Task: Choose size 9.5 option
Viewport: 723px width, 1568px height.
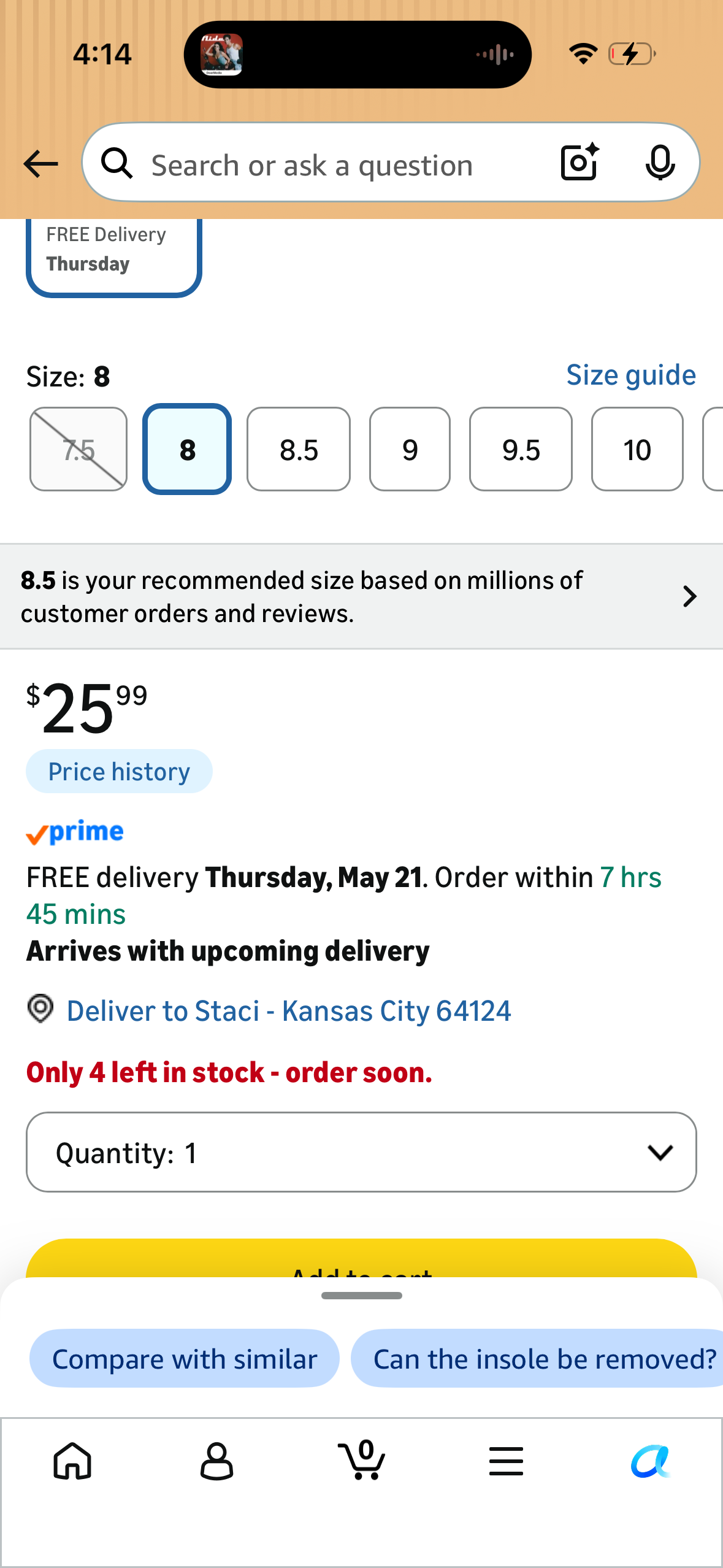Action: click(521, 449)
